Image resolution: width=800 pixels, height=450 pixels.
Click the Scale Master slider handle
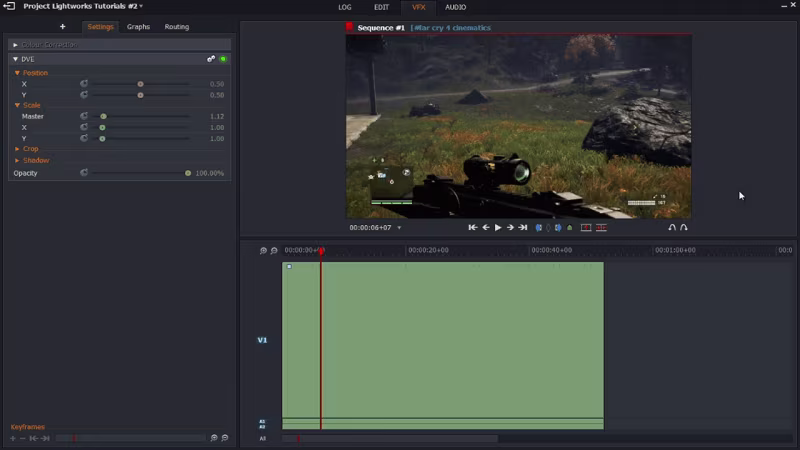103,117
